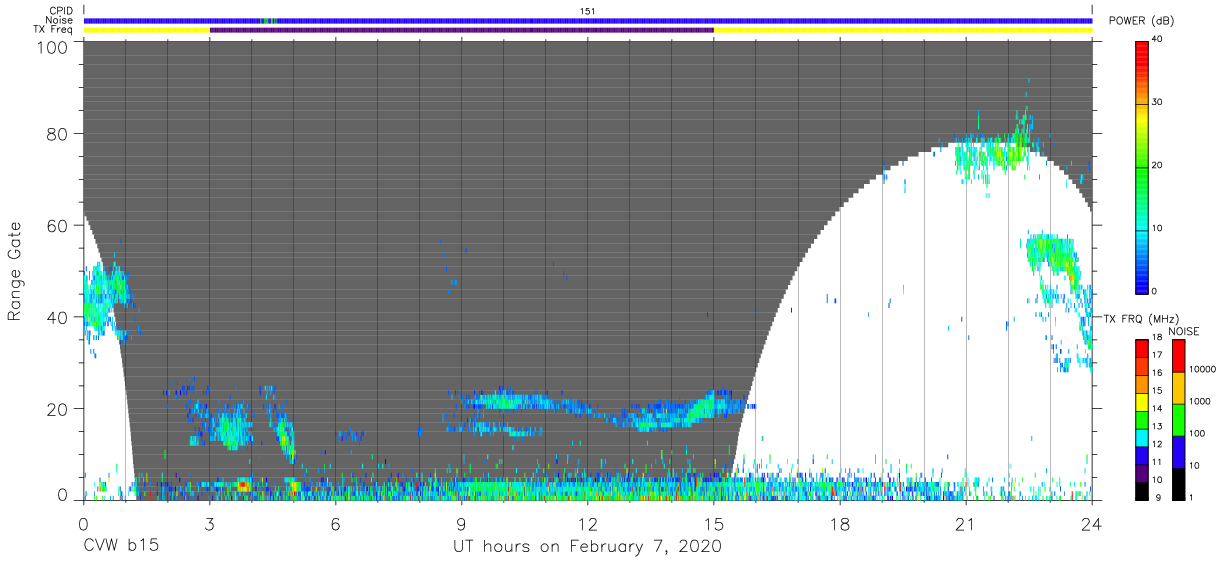Pick the green swatch in NOISE legend

point(1178,419)
